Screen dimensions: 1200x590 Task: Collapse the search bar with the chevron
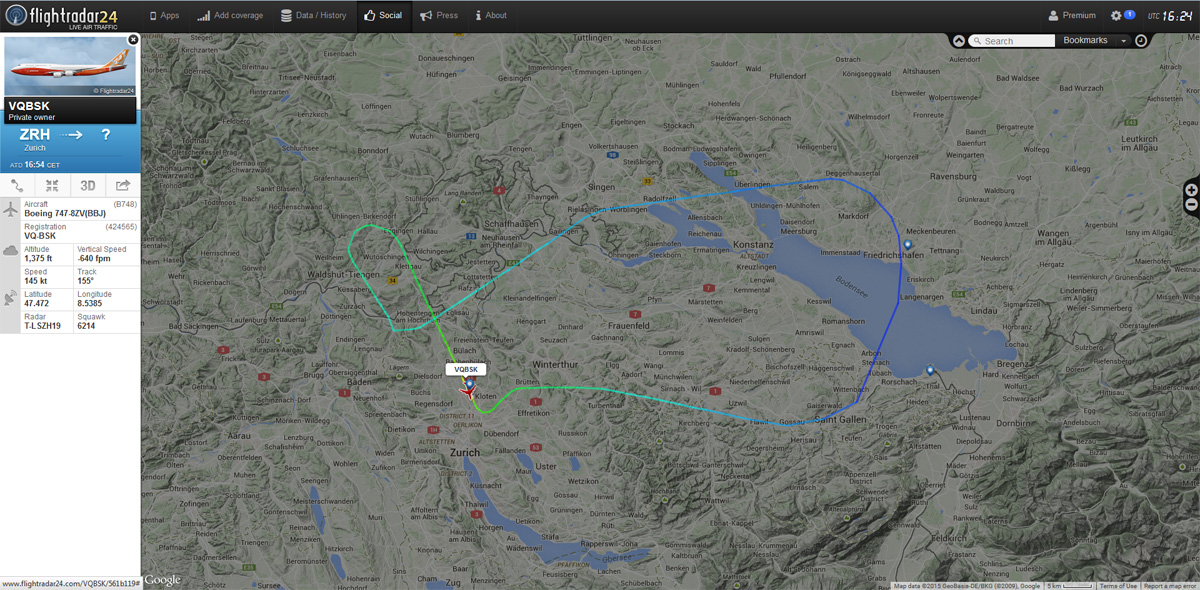[959, 40]
